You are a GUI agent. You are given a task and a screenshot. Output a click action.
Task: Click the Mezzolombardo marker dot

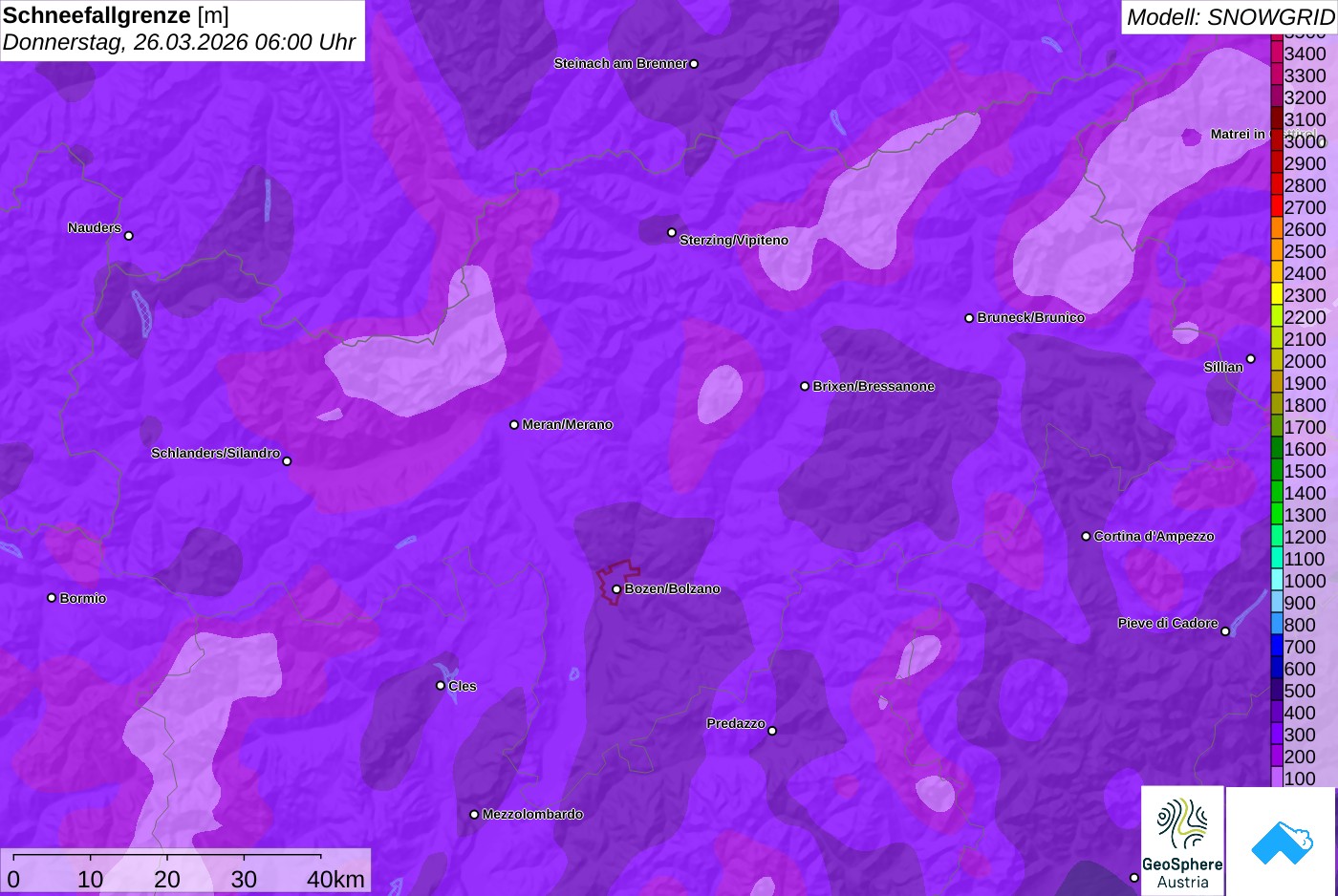pos(474,815)
